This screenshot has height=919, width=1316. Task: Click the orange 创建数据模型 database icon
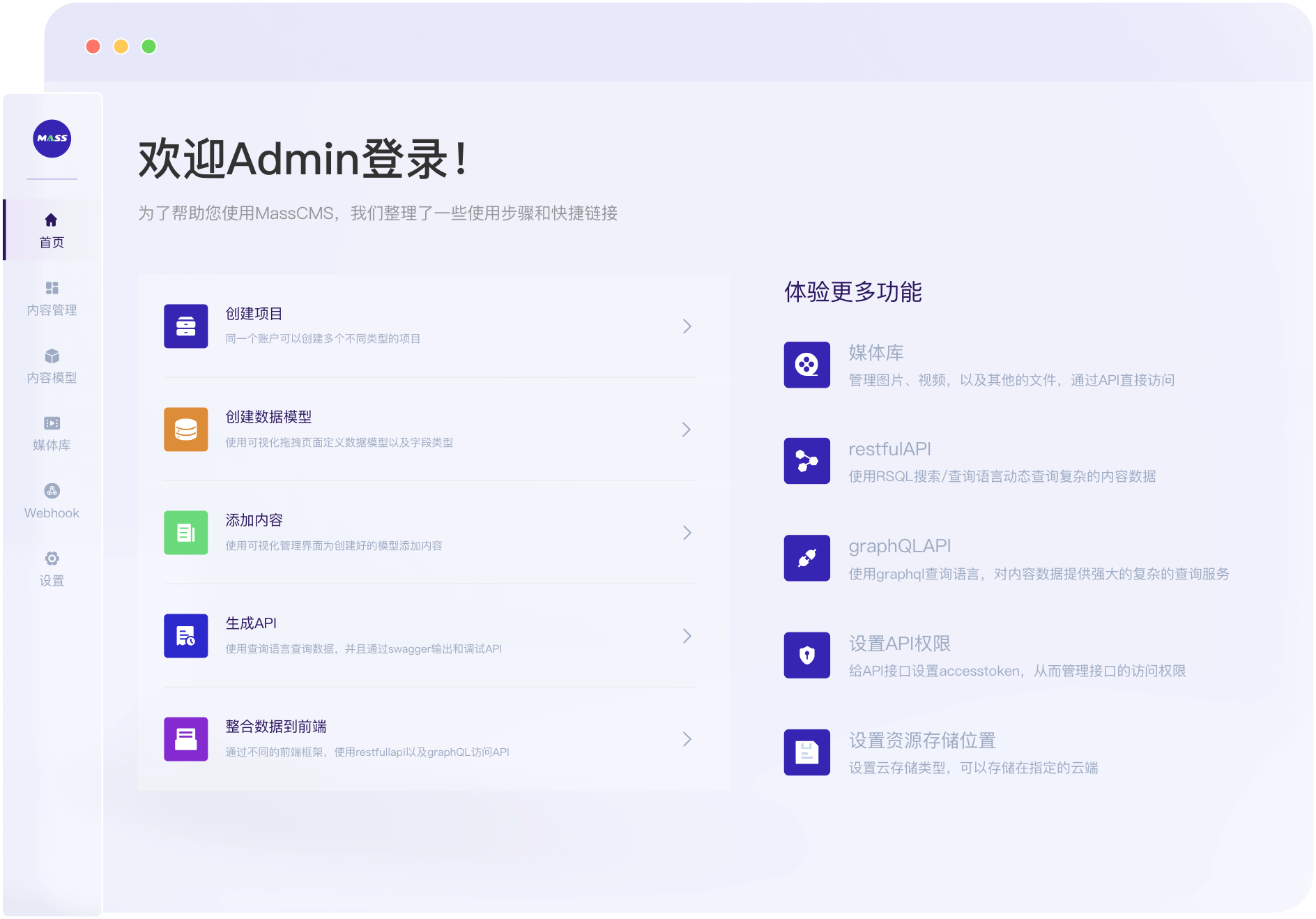pos(185,429)
